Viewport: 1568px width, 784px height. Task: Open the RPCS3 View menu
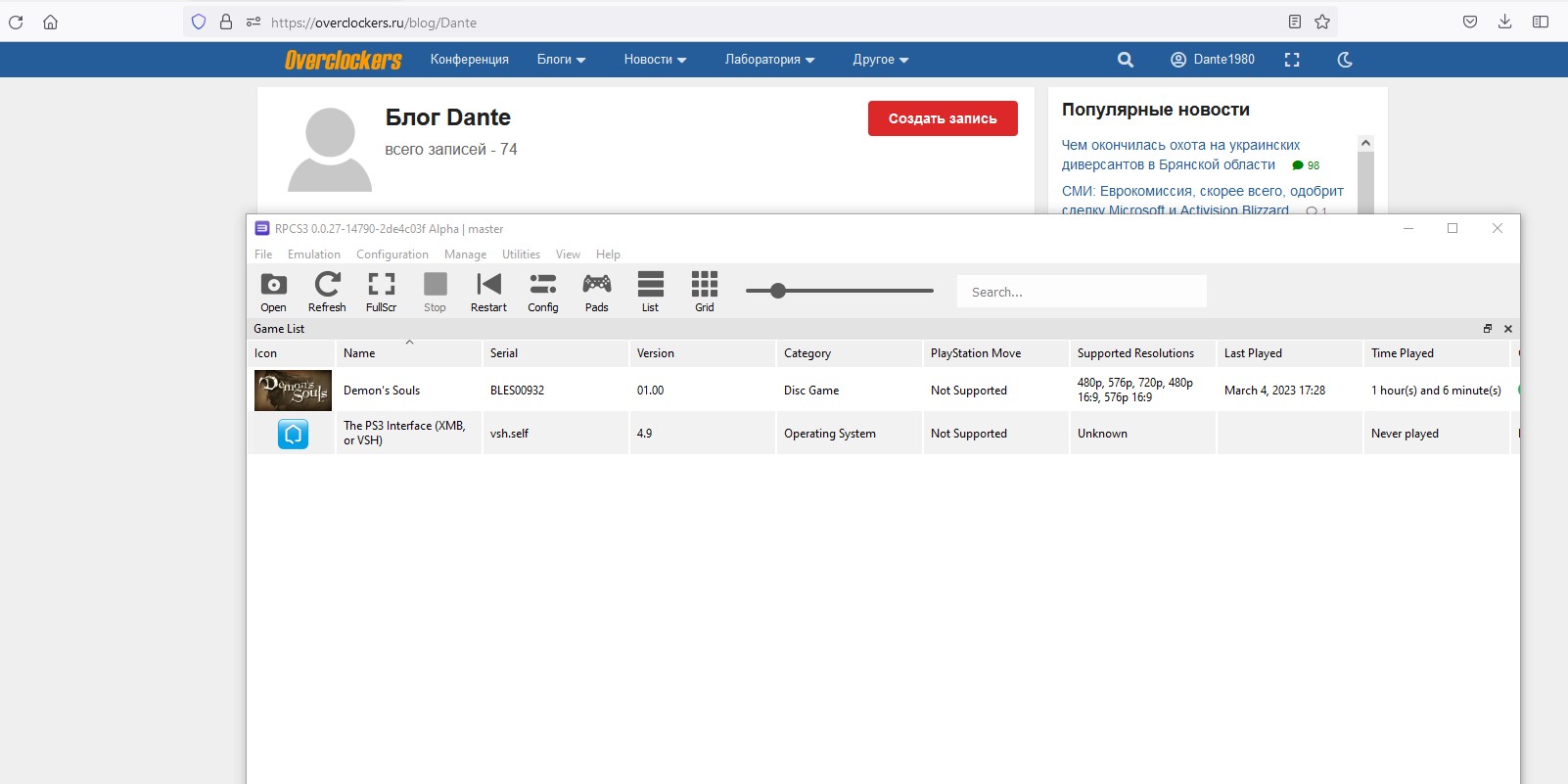pyautogui.click(x=568, y=254)
